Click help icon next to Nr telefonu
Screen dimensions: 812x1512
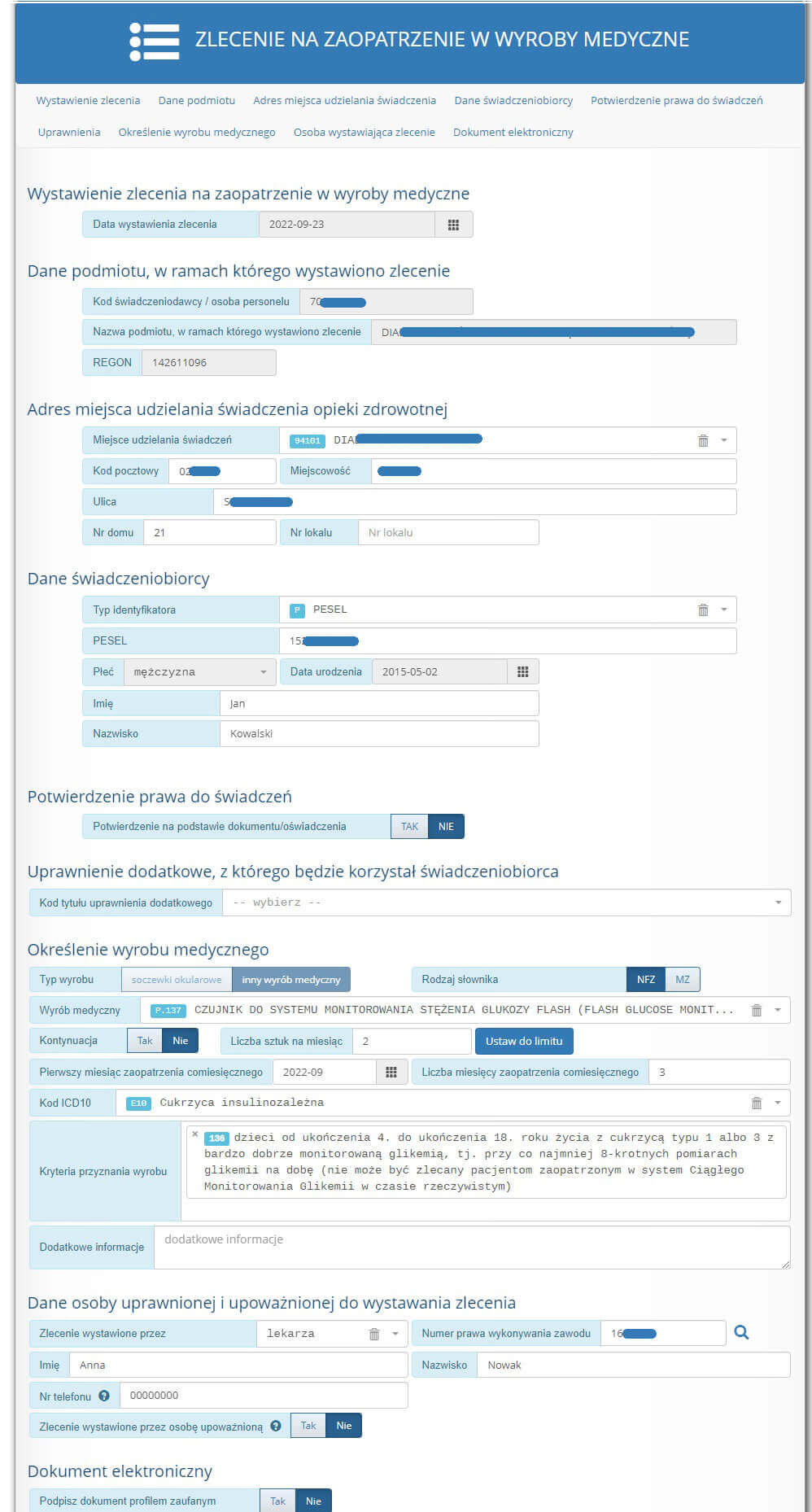click(x=104, y=1396)
